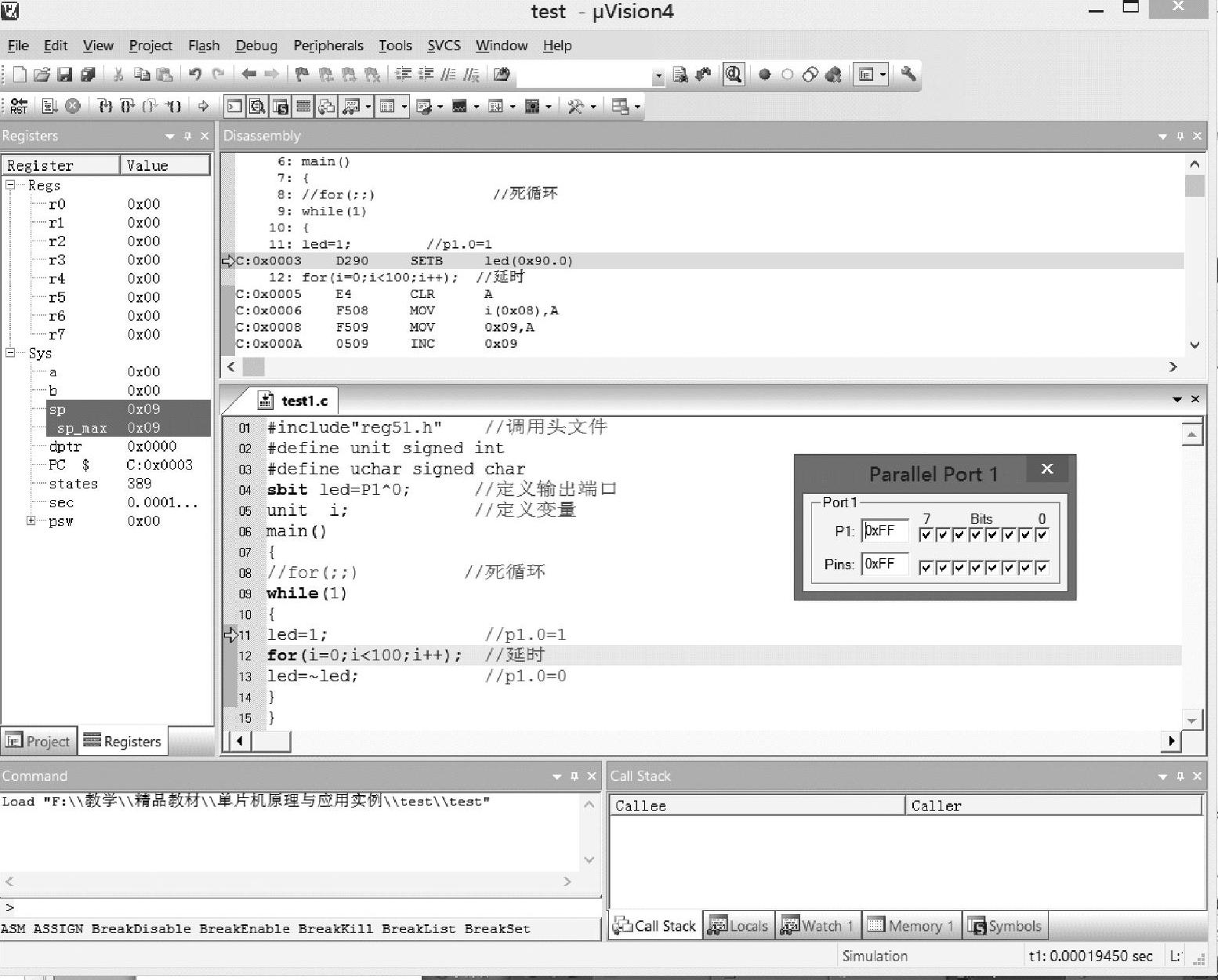Toggle the Command Window icon
The width and height of the screenshot is (1218, 980).
coord(234,107)
